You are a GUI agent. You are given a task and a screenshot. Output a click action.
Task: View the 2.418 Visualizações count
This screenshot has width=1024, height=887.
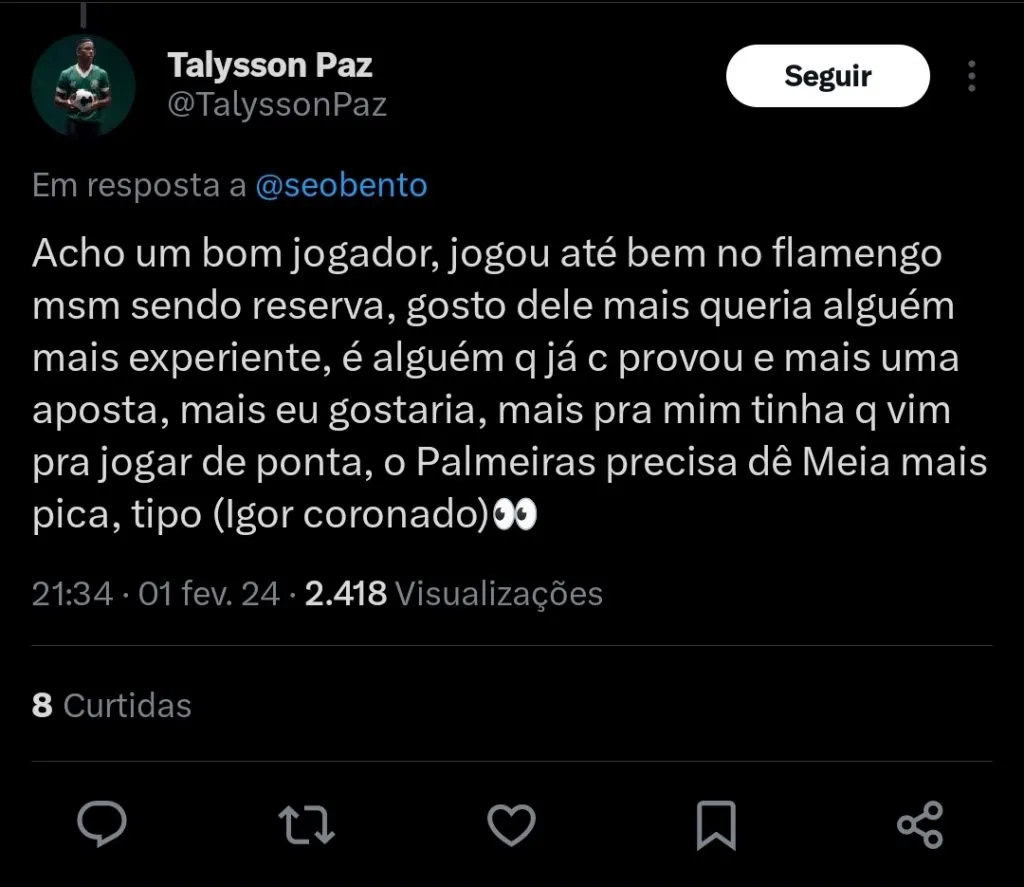[454, 594]
